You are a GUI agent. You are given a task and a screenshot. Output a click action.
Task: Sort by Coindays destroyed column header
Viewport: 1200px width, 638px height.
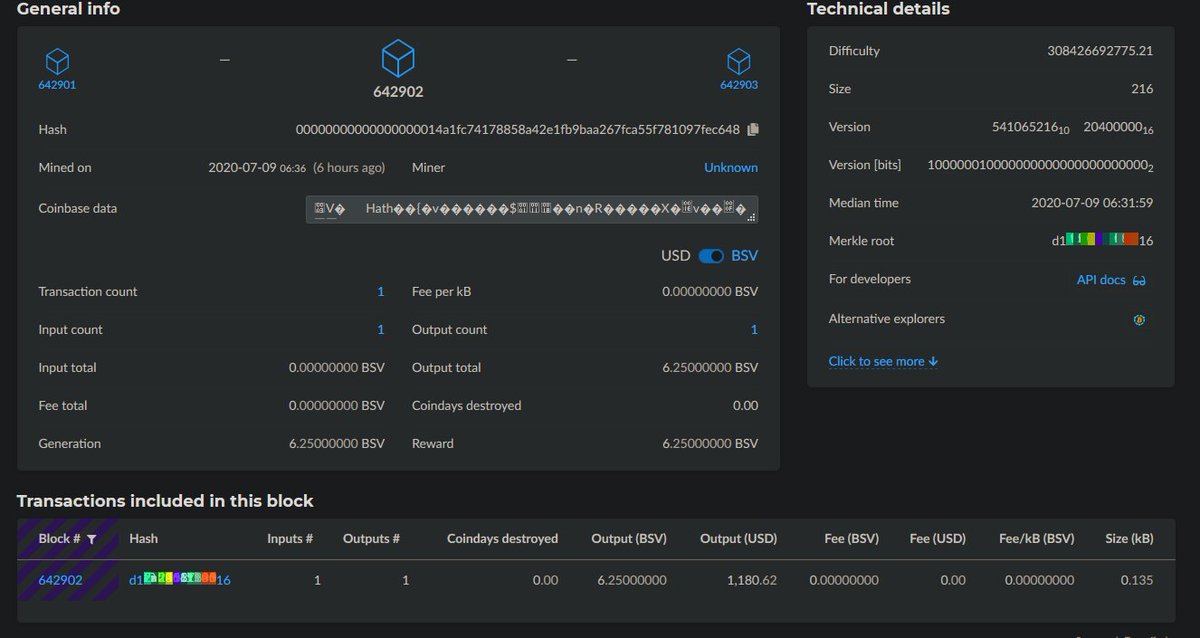pyautogui.click(x=502, y=538)
